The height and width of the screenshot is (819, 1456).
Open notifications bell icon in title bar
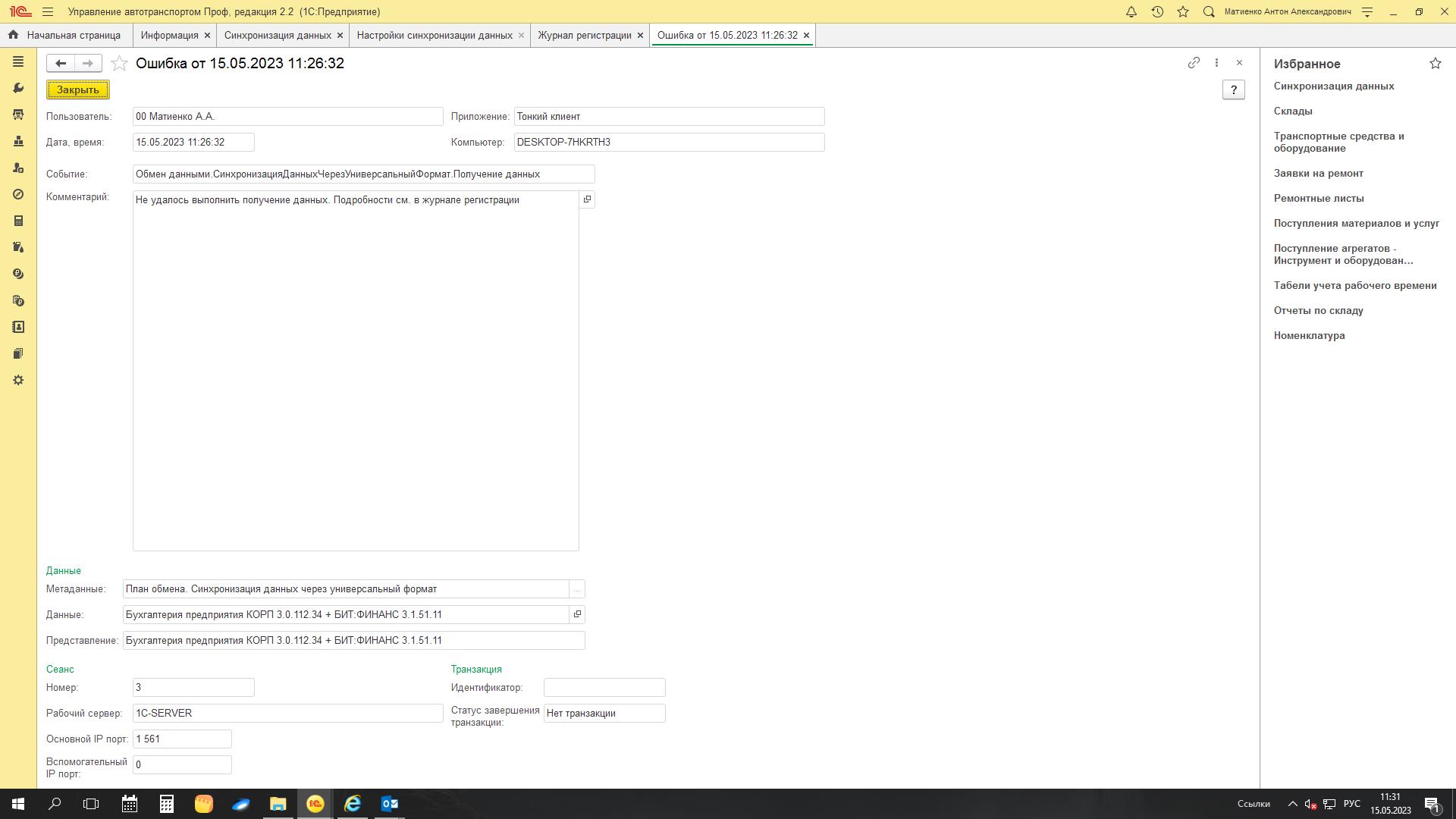point(1131,12)
